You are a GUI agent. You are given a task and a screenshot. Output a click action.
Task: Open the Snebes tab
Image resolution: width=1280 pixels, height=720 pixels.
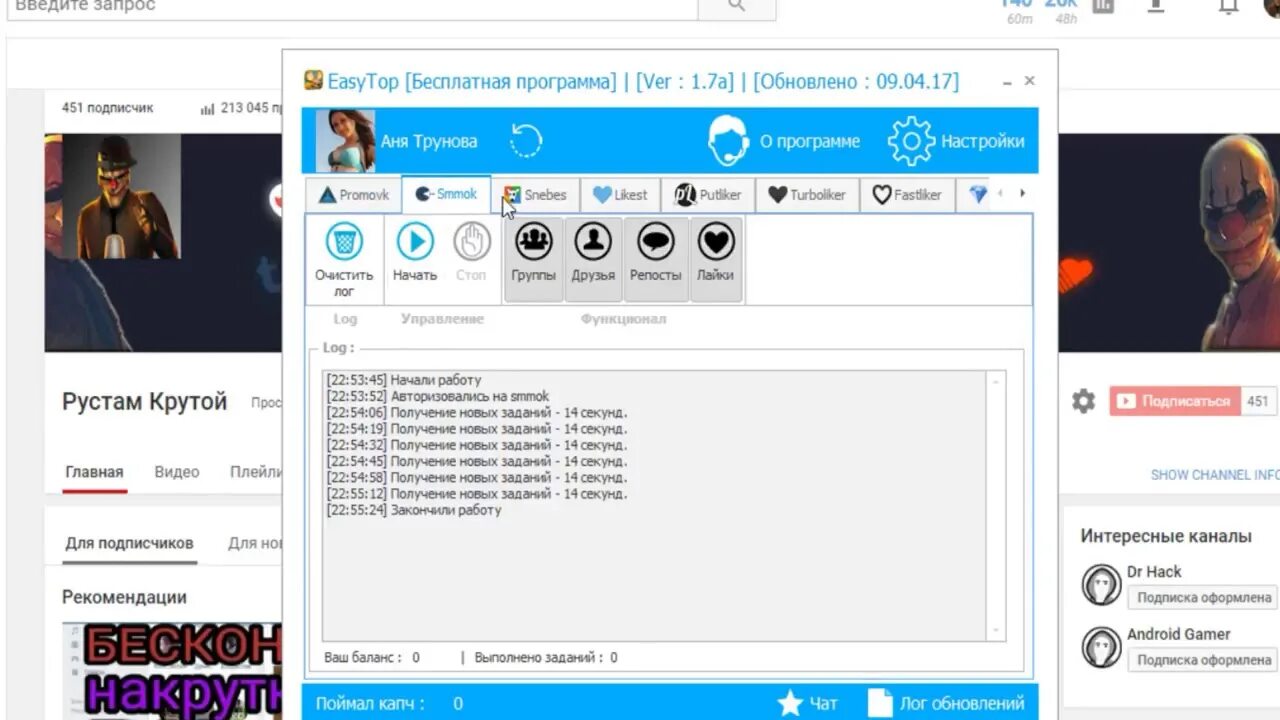(x=535, y=195)
